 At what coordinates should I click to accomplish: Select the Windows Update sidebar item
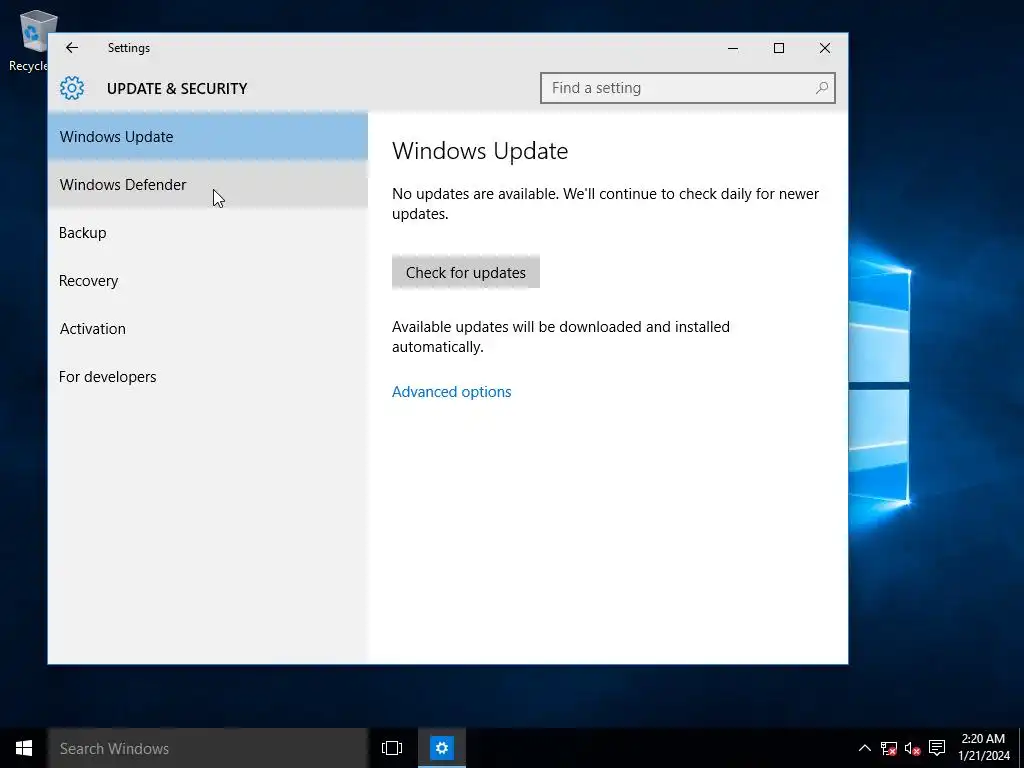tap(208, 136)
